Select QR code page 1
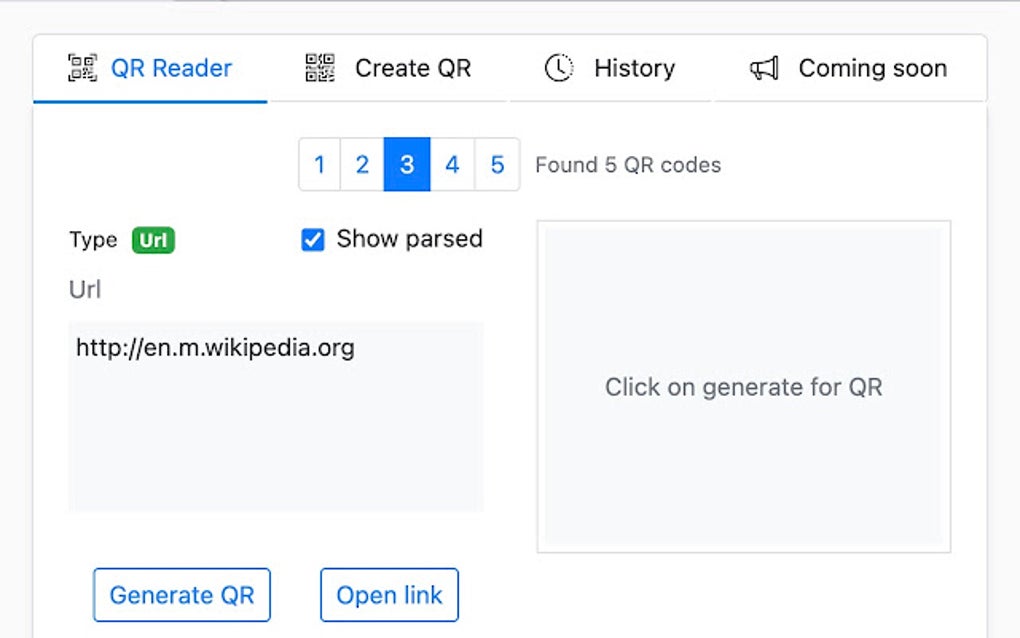This screenshot has height=638, width=1020. (318, 164)
